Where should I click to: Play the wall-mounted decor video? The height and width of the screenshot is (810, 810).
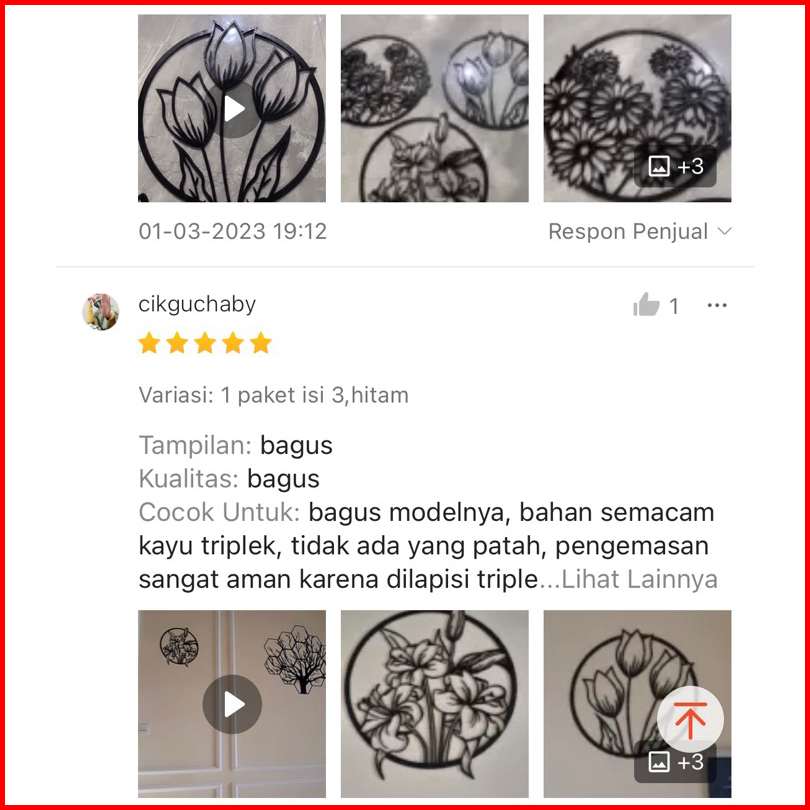click(x=232, y=704)
